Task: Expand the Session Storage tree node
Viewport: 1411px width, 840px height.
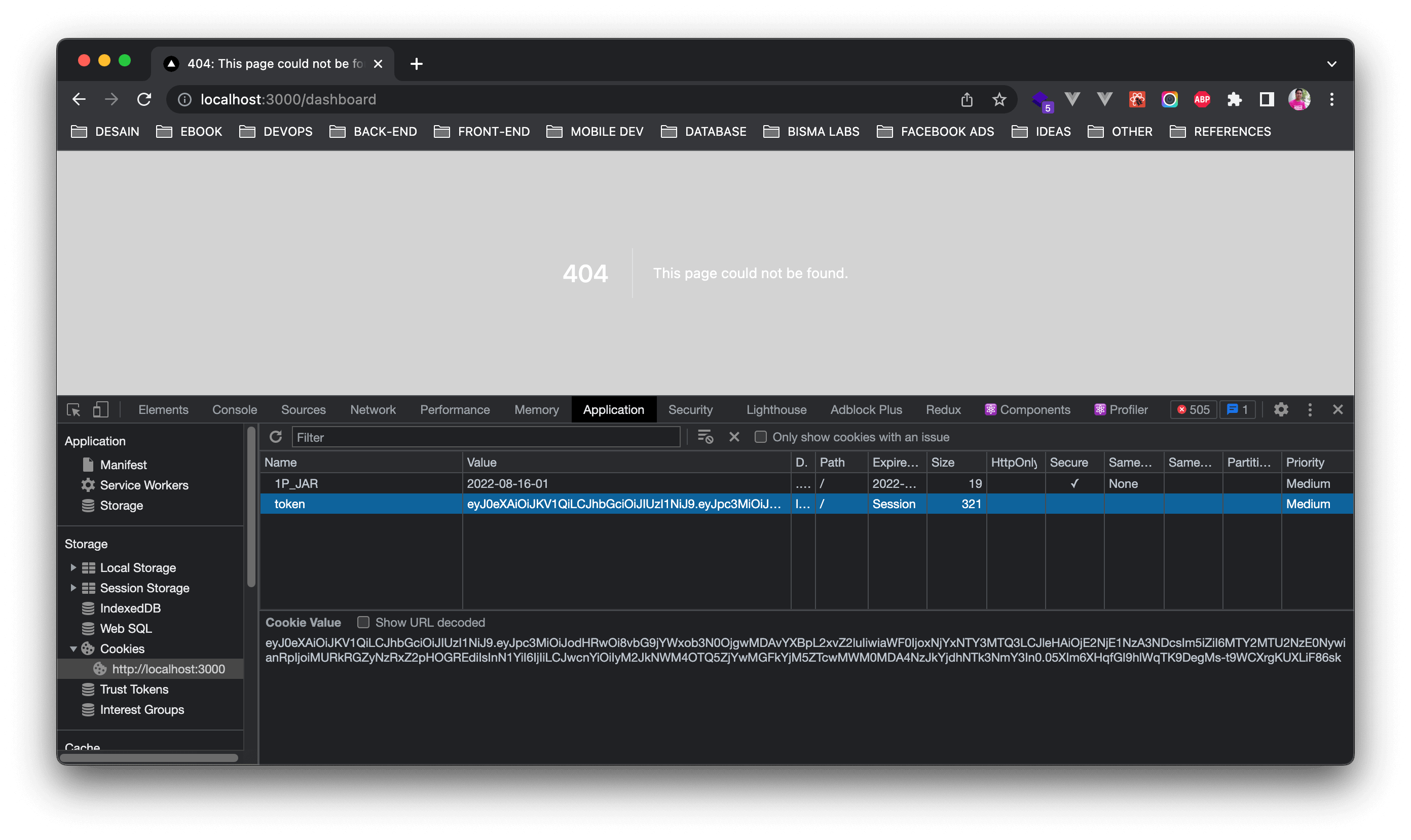Action: pyautogui.click(x=73, y=588)
